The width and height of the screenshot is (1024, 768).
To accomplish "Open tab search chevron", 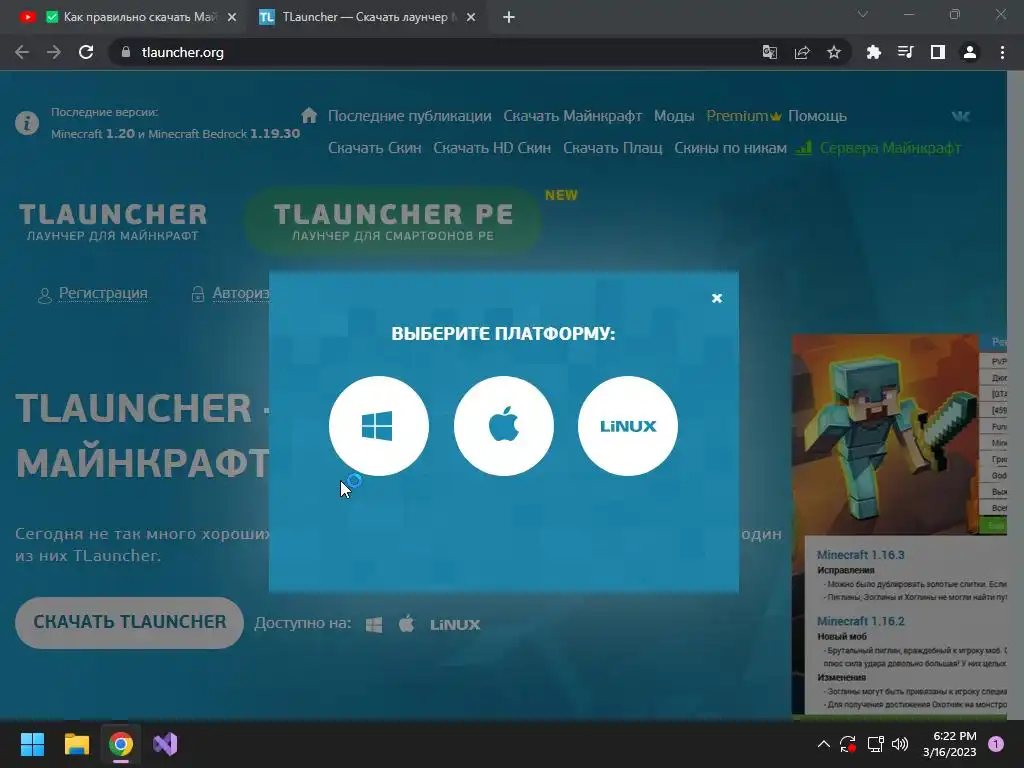I will [x=863, y=14].
